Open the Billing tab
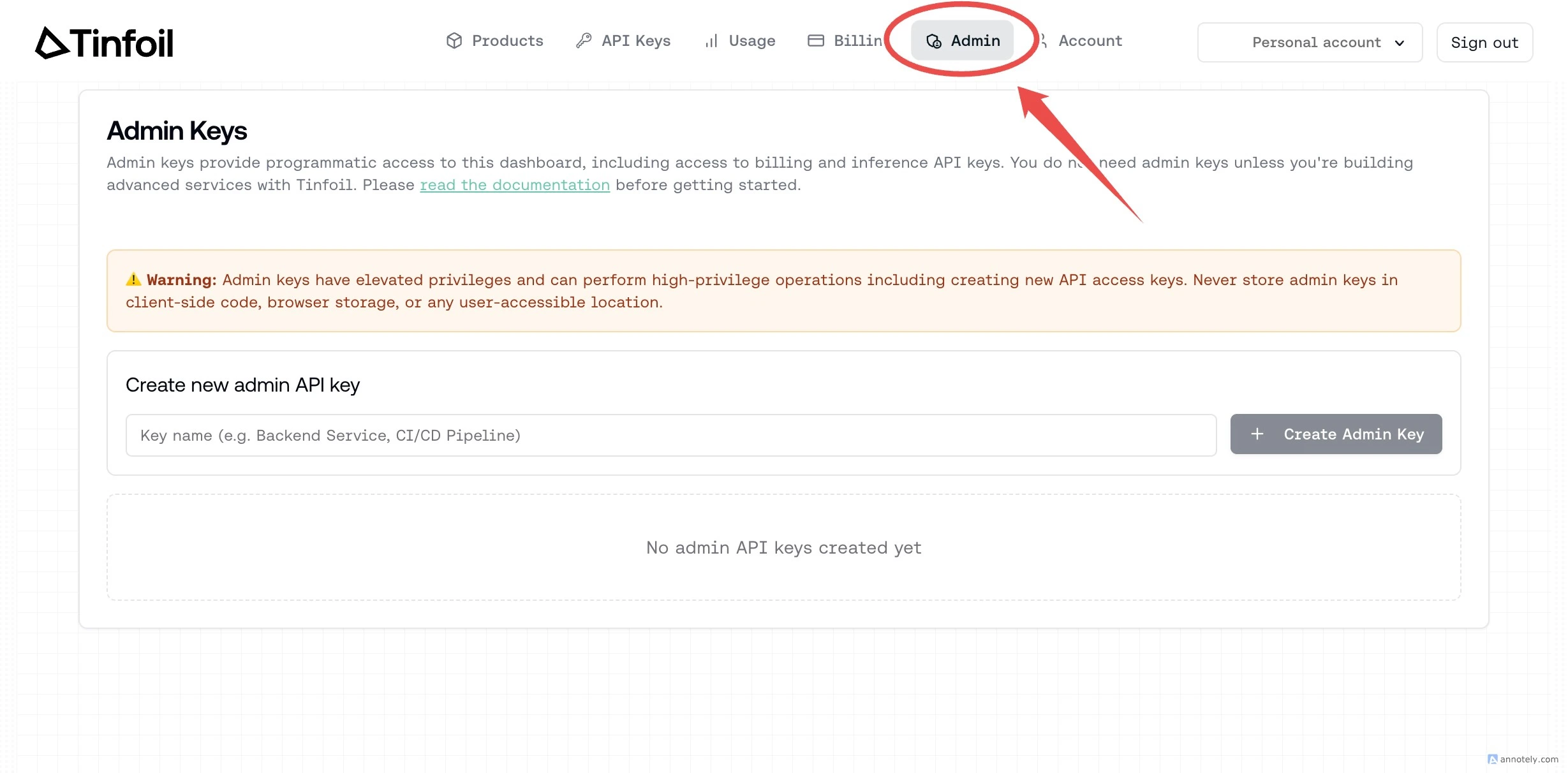 pyautogui.click(x=845, y=41)
